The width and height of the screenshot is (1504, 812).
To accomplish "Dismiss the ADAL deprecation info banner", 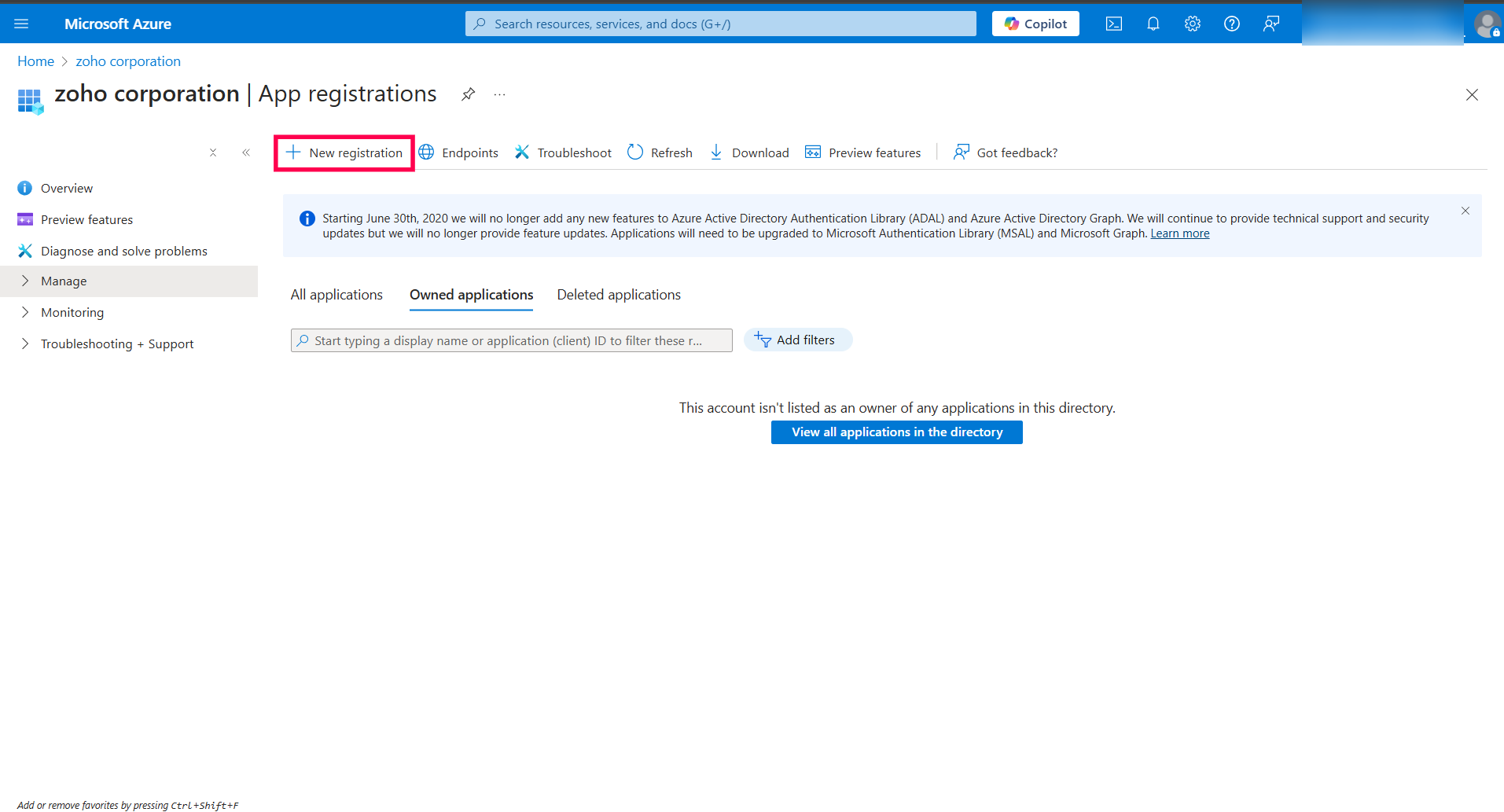I will tap(1465, 211).
